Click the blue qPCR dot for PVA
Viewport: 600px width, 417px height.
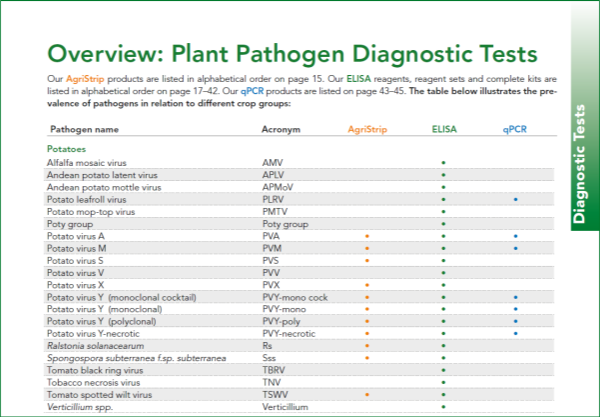pyautogui.click(x=515, y=236)
